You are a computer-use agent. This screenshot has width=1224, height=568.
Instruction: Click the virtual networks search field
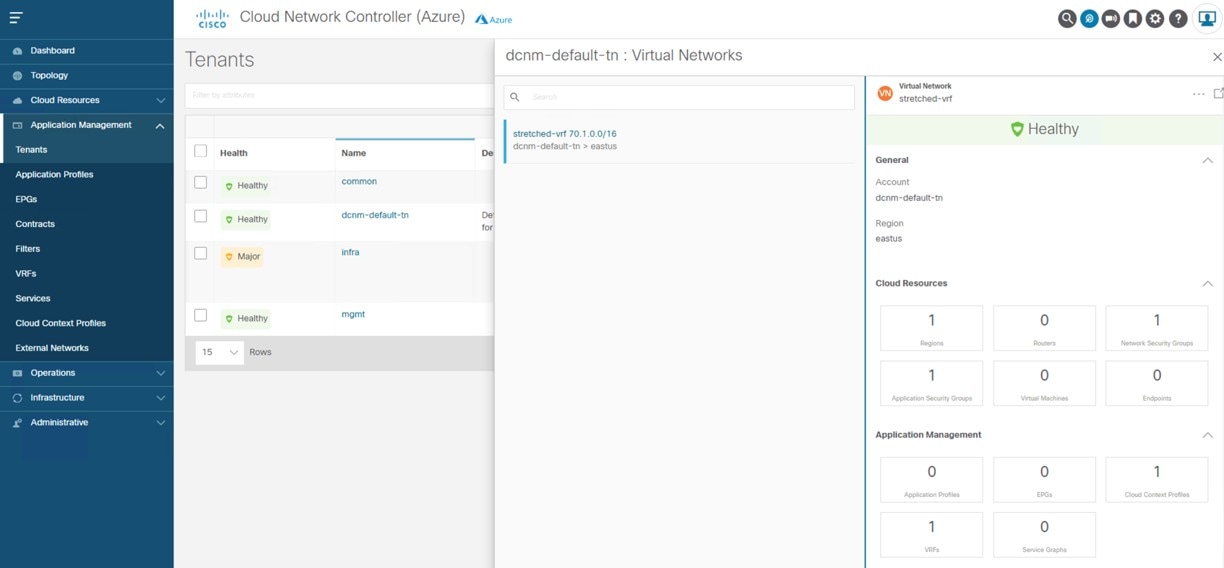tap(680, 97)
